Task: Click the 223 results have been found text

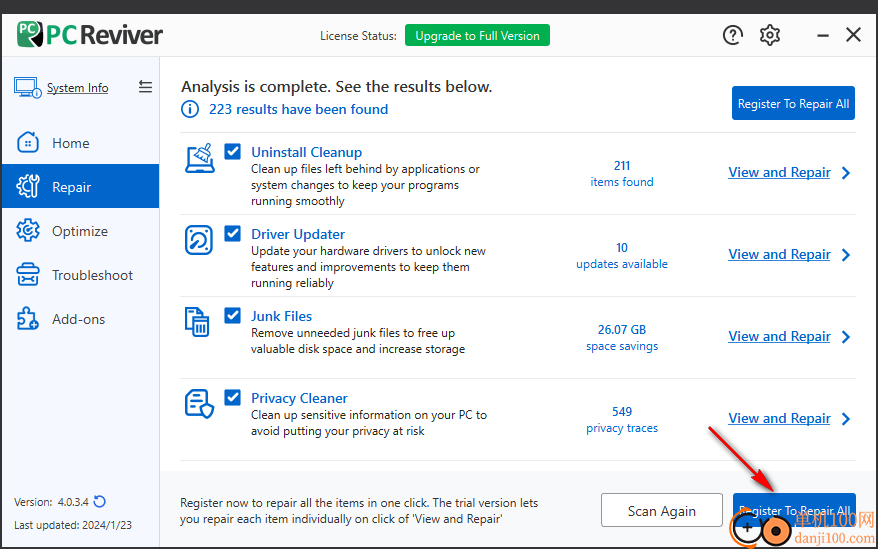Action: click(x=298, y=109)
